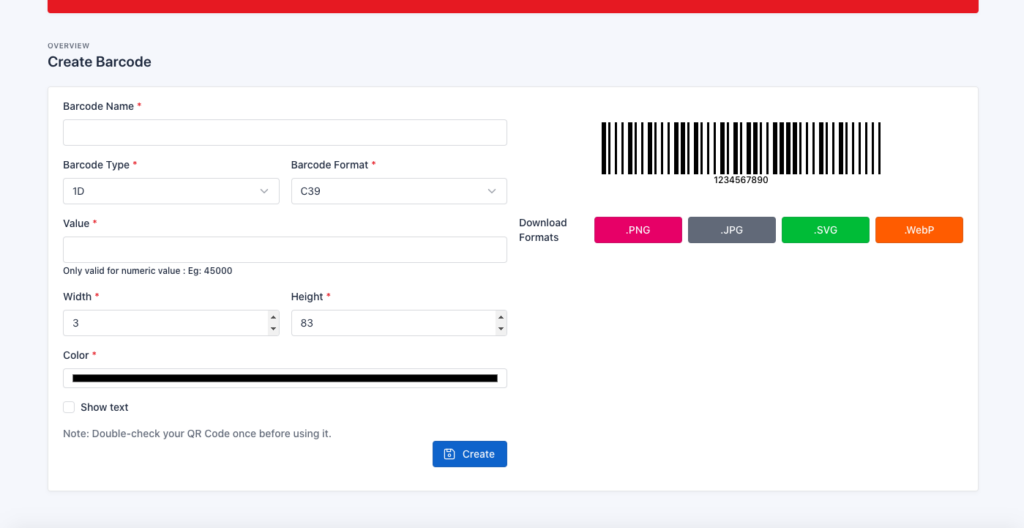Download barcode as .JPG
Image resolution: width=1024 pixels, height=528 pixels.
(x=731, y=230)
